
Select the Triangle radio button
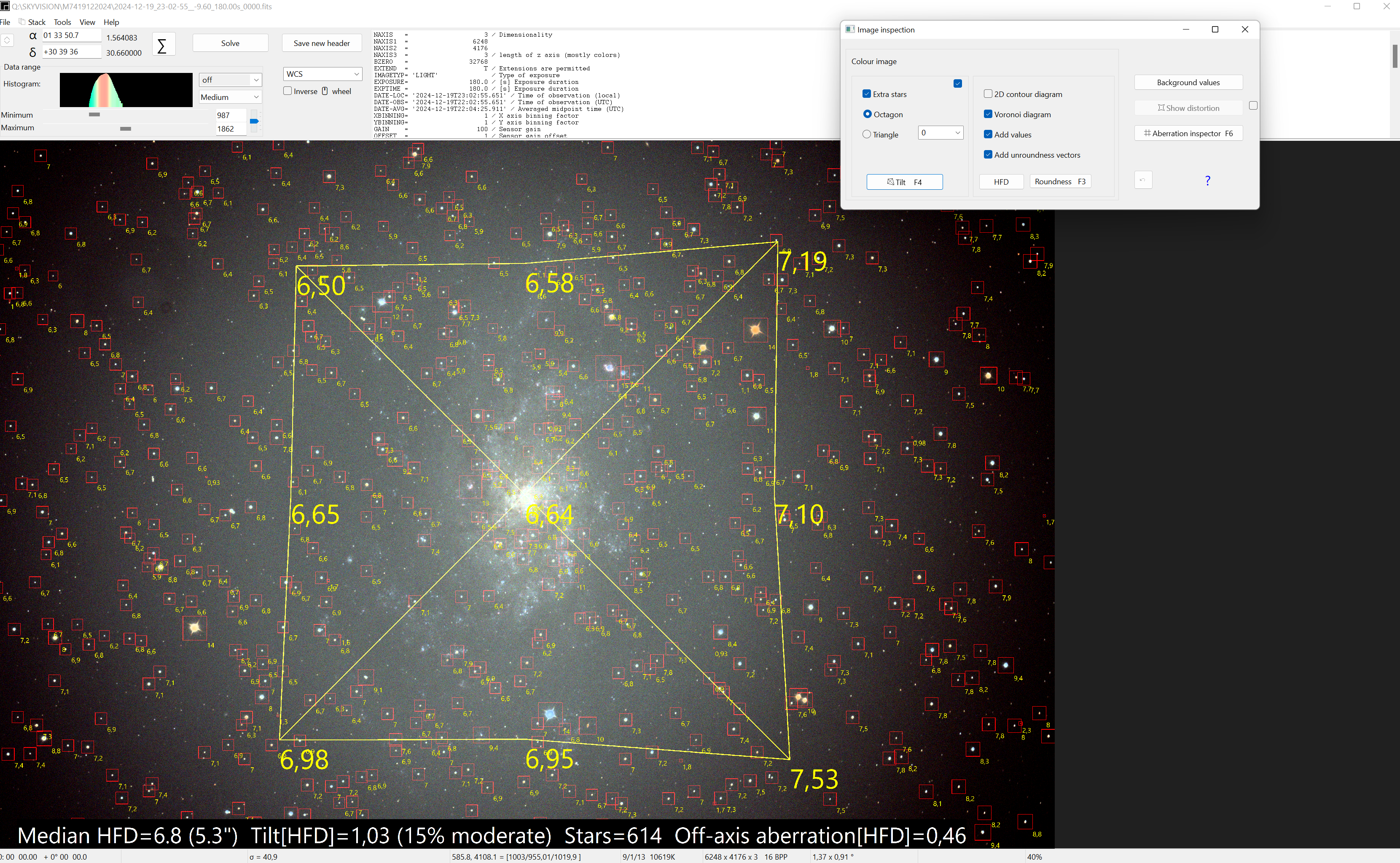[867, 135]
